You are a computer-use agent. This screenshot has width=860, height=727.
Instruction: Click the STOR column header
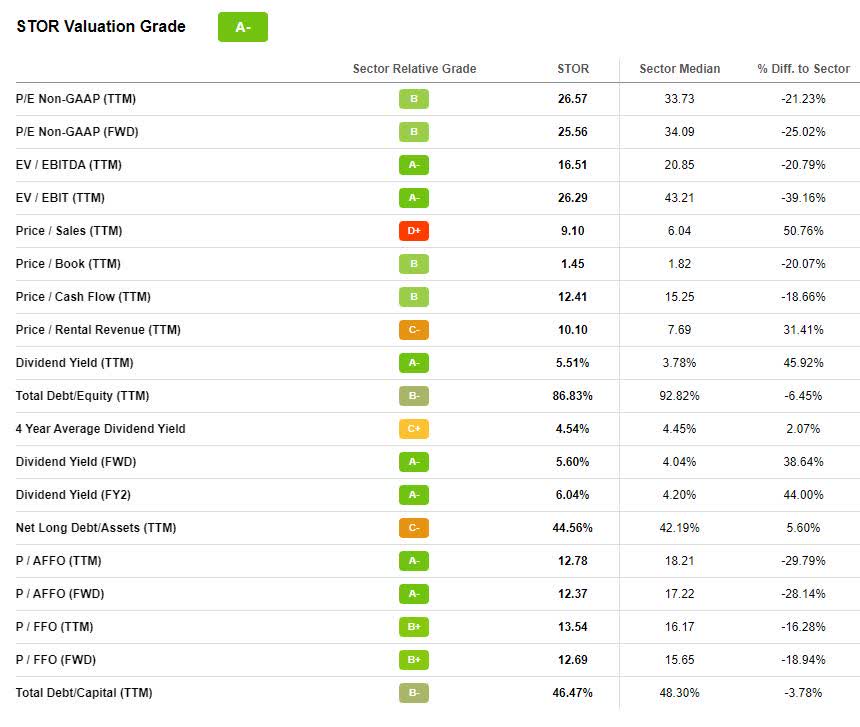pos(573,69)
